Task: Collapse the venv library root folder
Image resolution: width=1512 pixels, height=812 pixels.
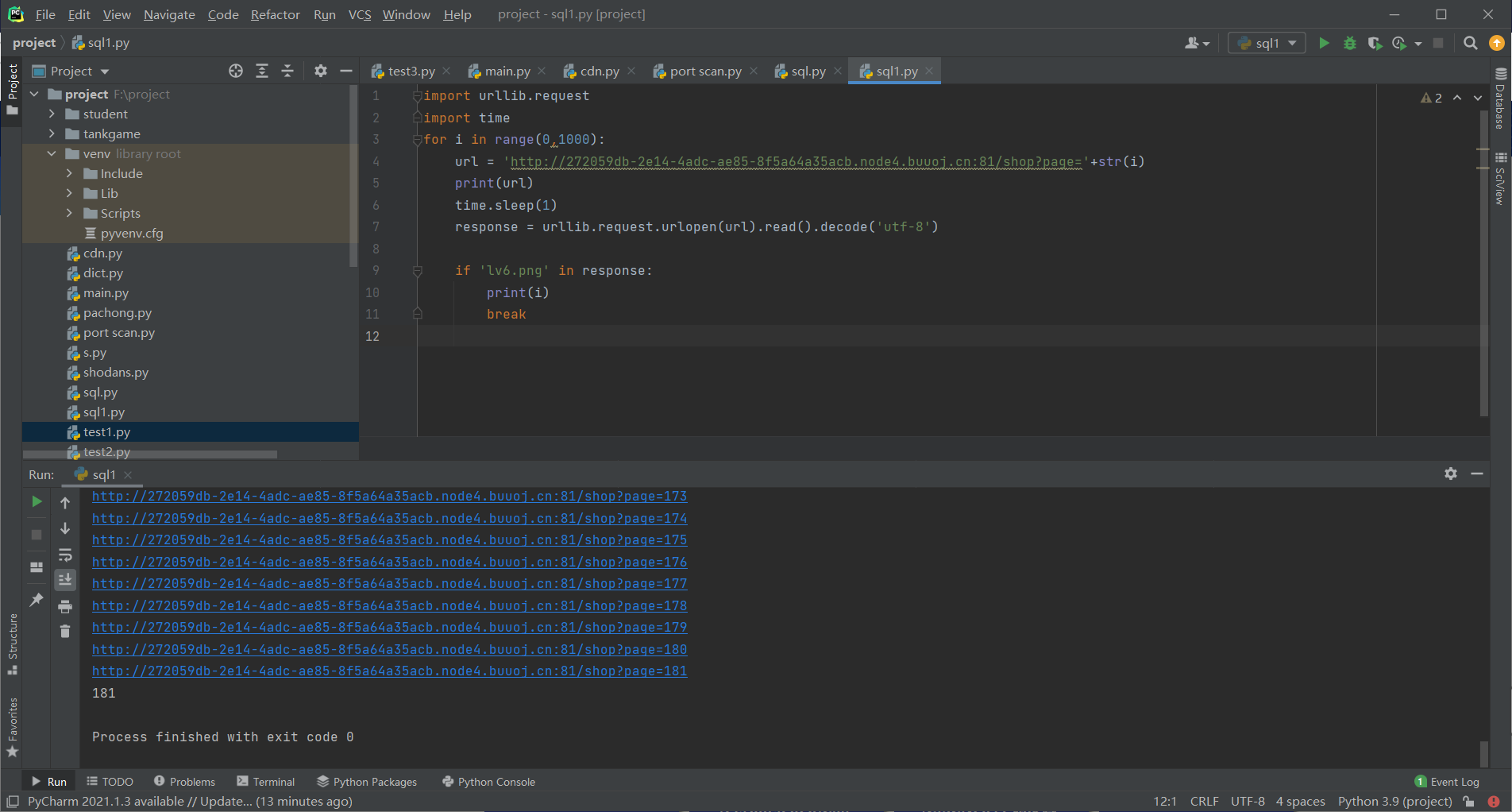Action: [52, 153]
